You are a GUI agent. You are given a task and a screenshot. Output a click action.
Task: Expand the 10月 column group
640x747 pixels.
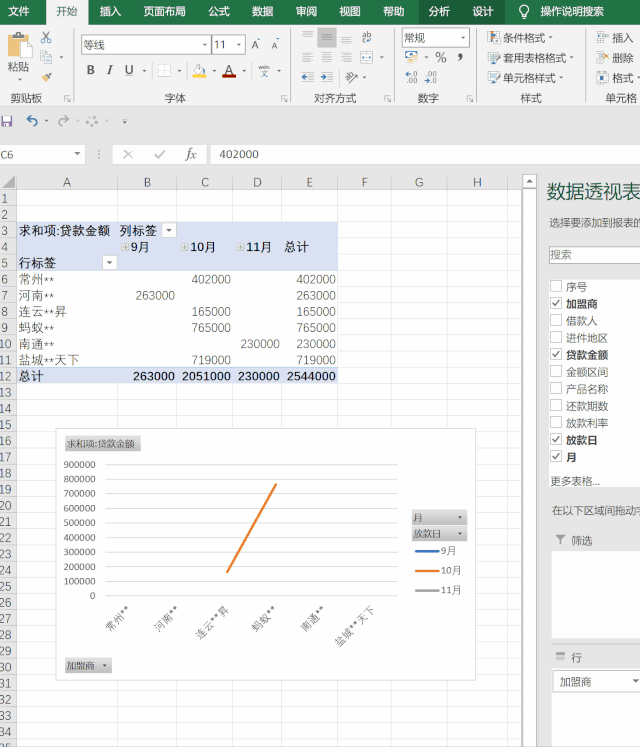click(184, 247)
